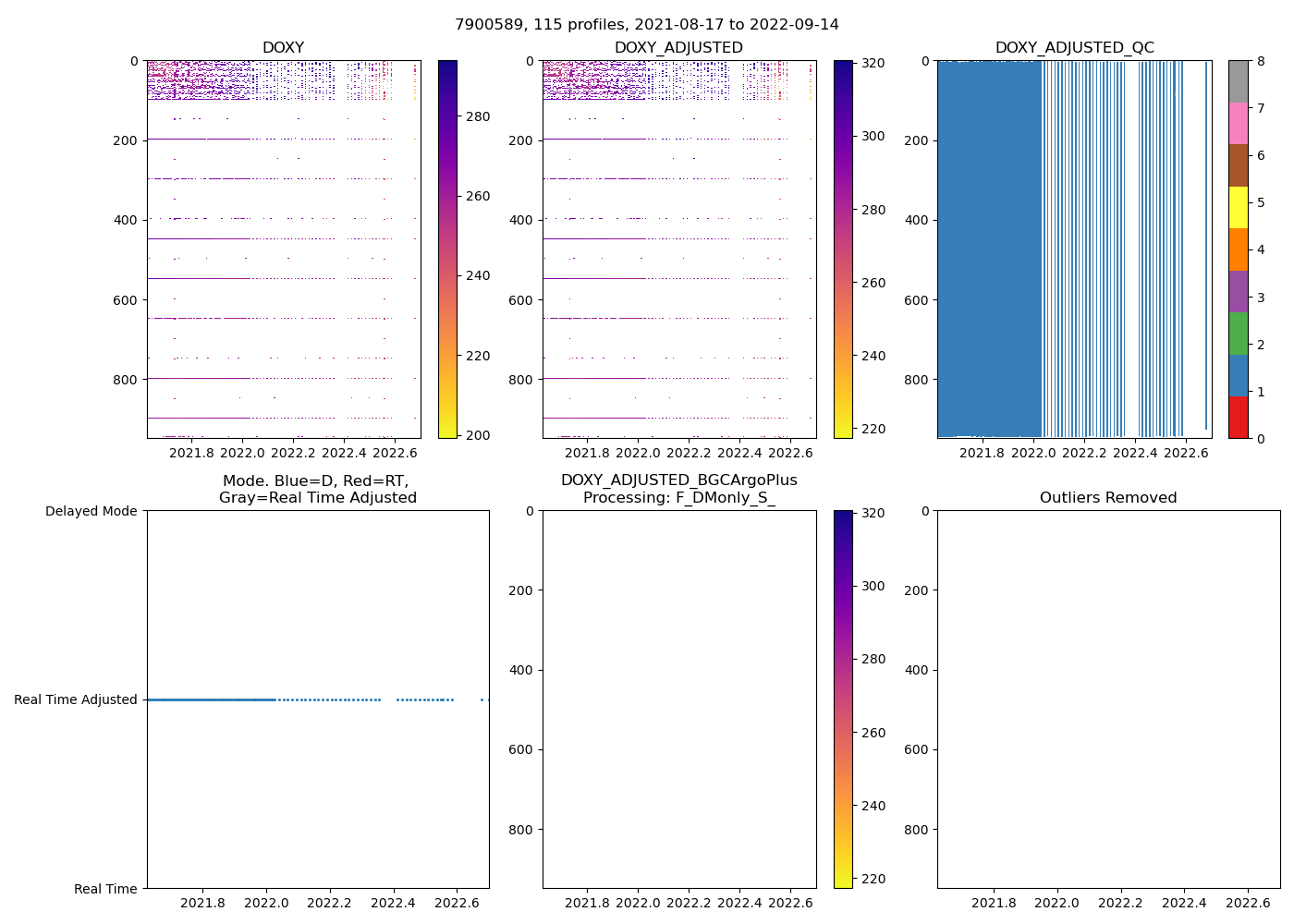Click the brown segment of the QC colorbar
1294x924 pixels.
click(1238, 165)
